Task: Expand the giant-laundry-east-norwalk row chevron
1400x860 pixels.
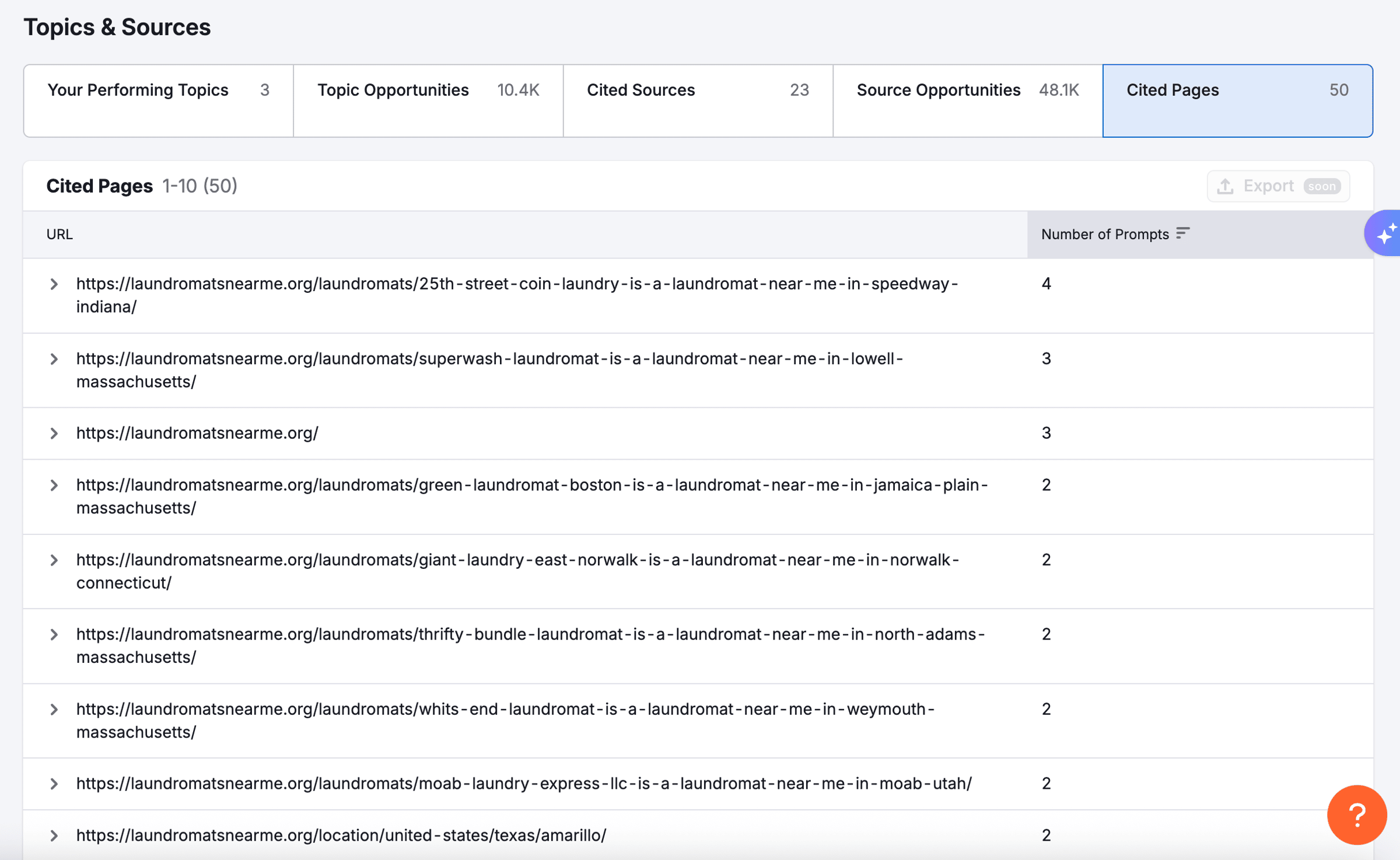Action: click(54, 560)
